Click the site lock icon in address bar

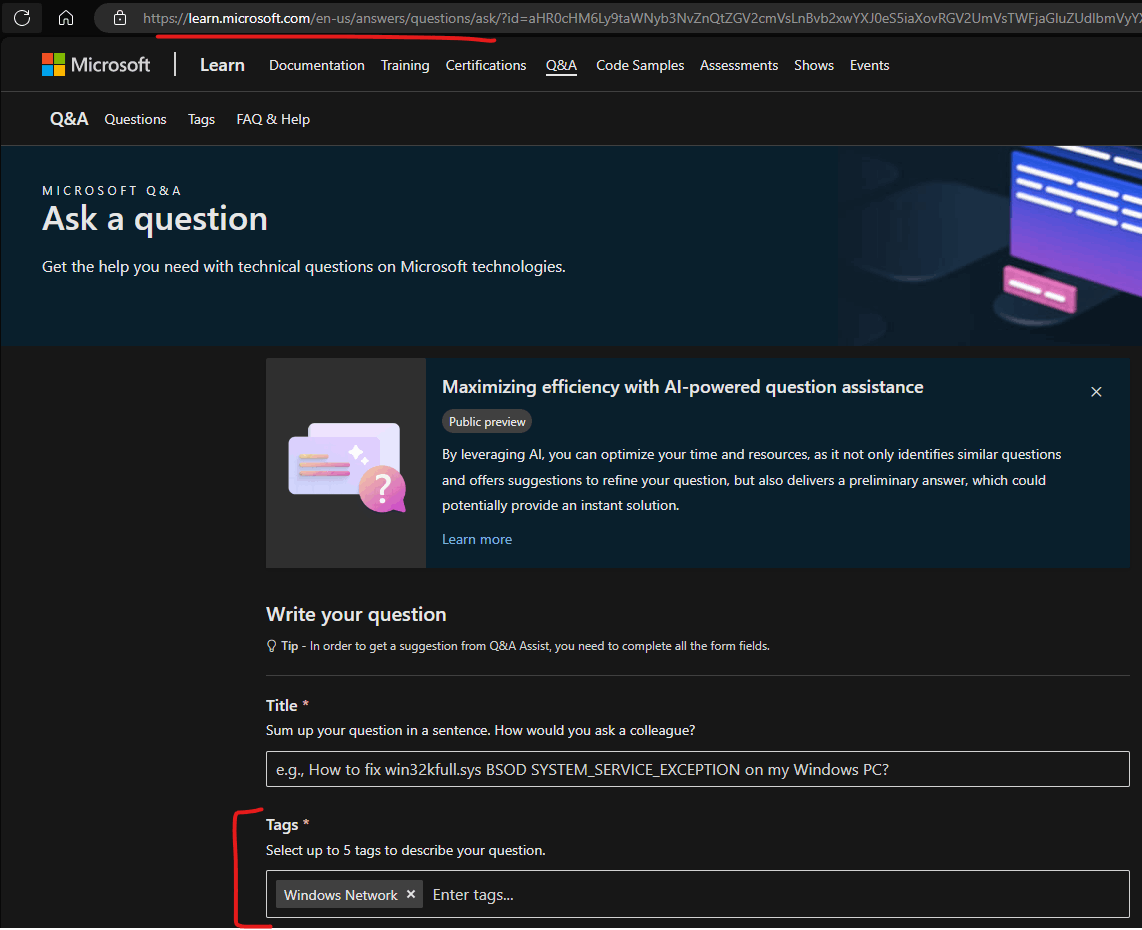(120, 17)
